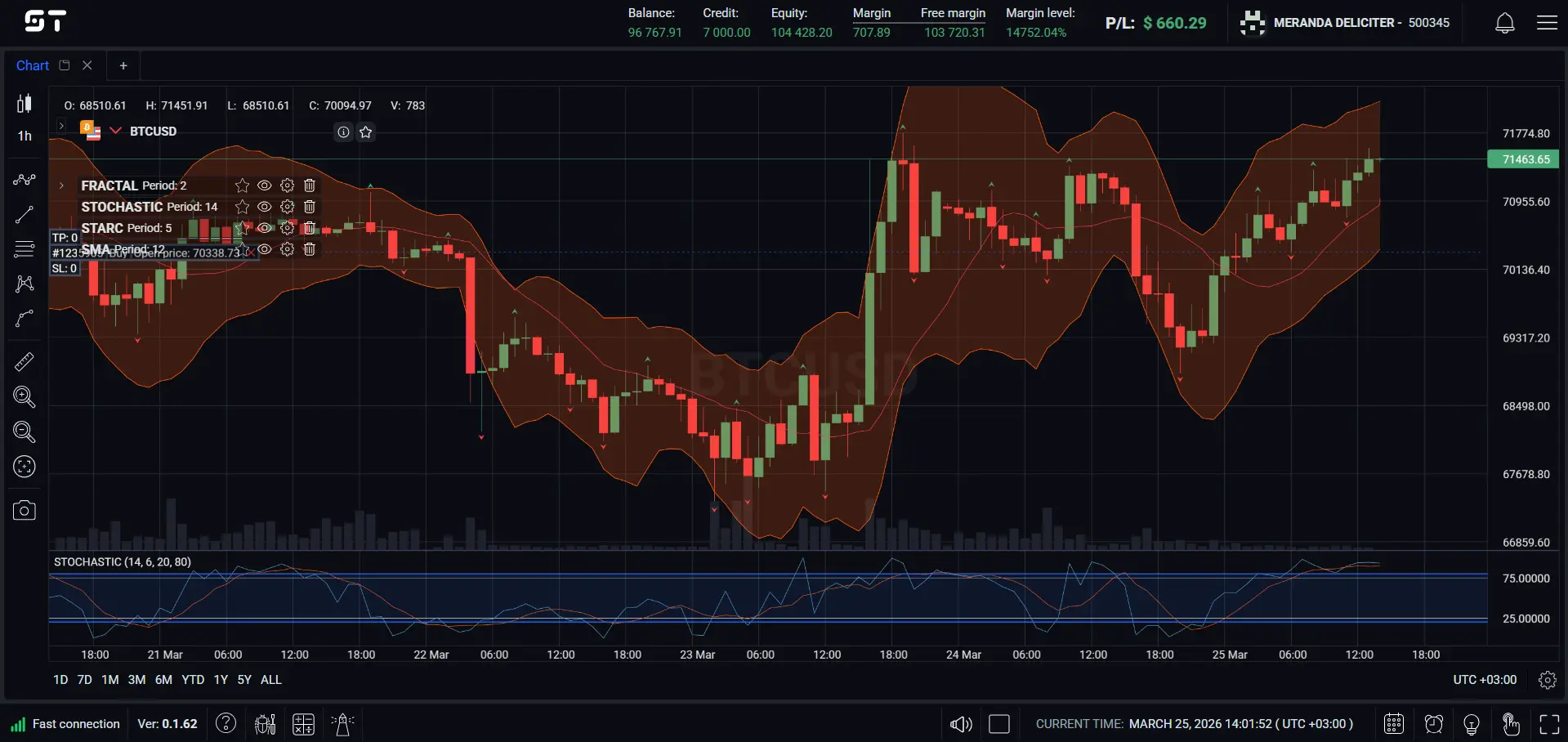The height and width of the screenshot is (742, 1568).
Task: Open the BTCUSD symbol dropdown
Action: click(116, 131)
